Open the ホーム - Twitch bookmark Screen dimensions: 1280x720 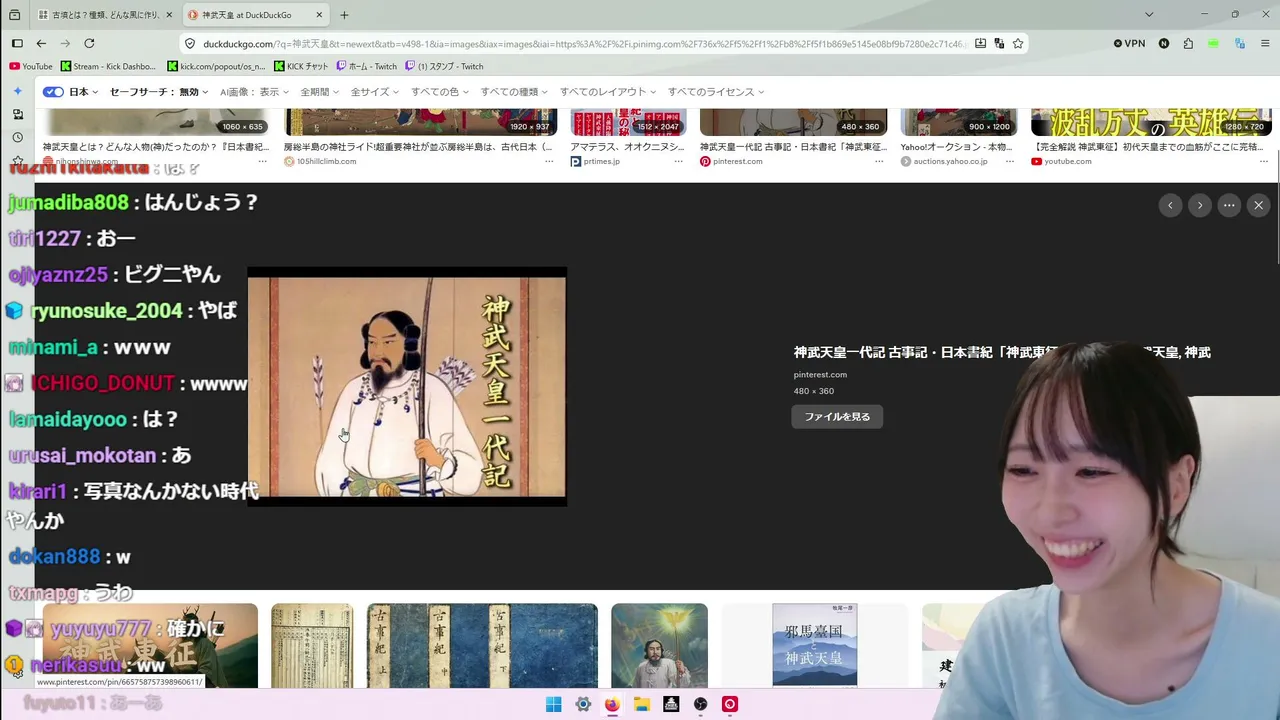[367, 66]
